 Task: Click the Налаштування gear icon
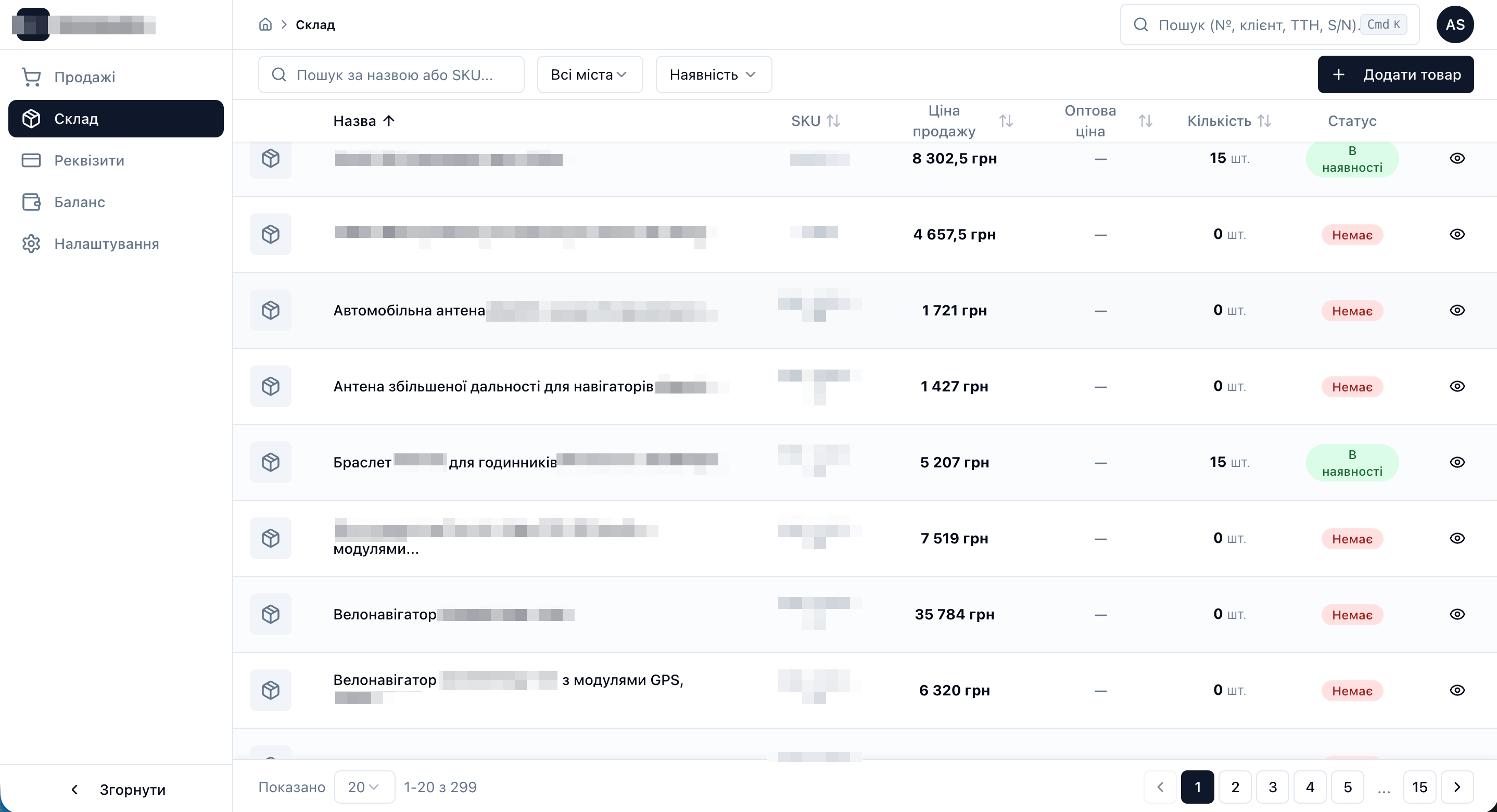pyautogui.click(x=31, y=244)
